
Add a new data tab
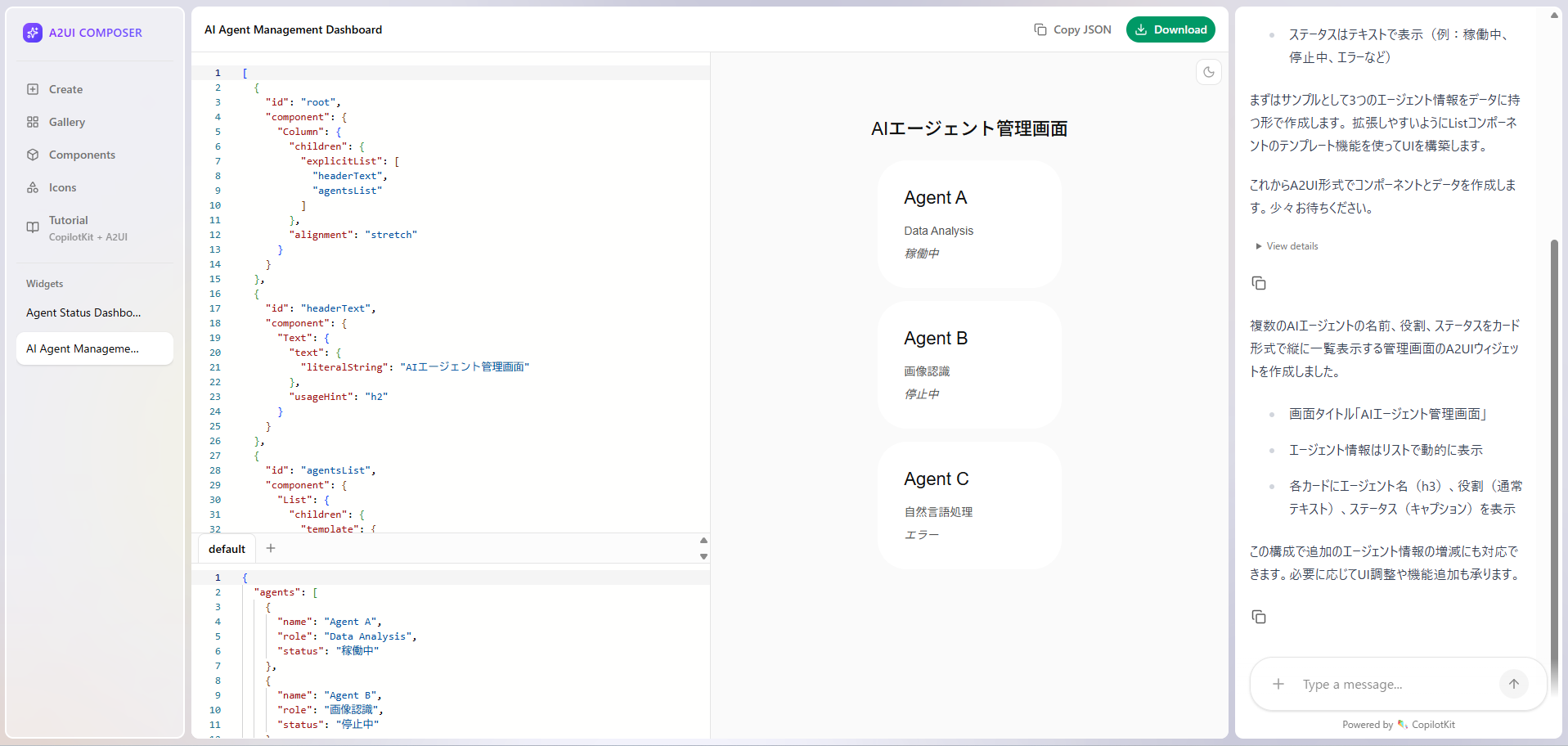point(271,548)
